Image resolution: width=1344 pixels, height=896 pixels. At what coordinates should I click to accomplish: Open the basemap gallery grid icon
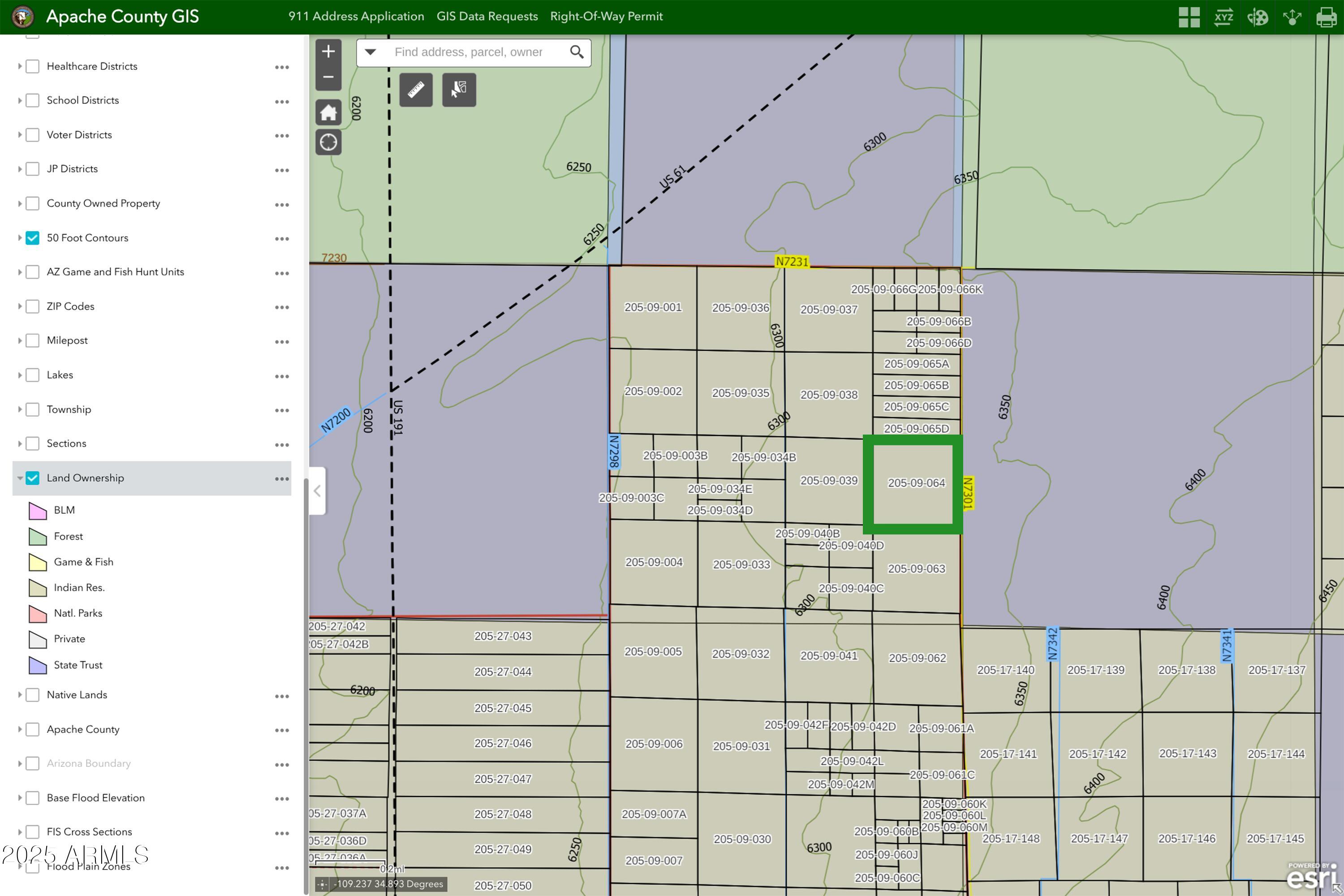[x=1189, y=17]
